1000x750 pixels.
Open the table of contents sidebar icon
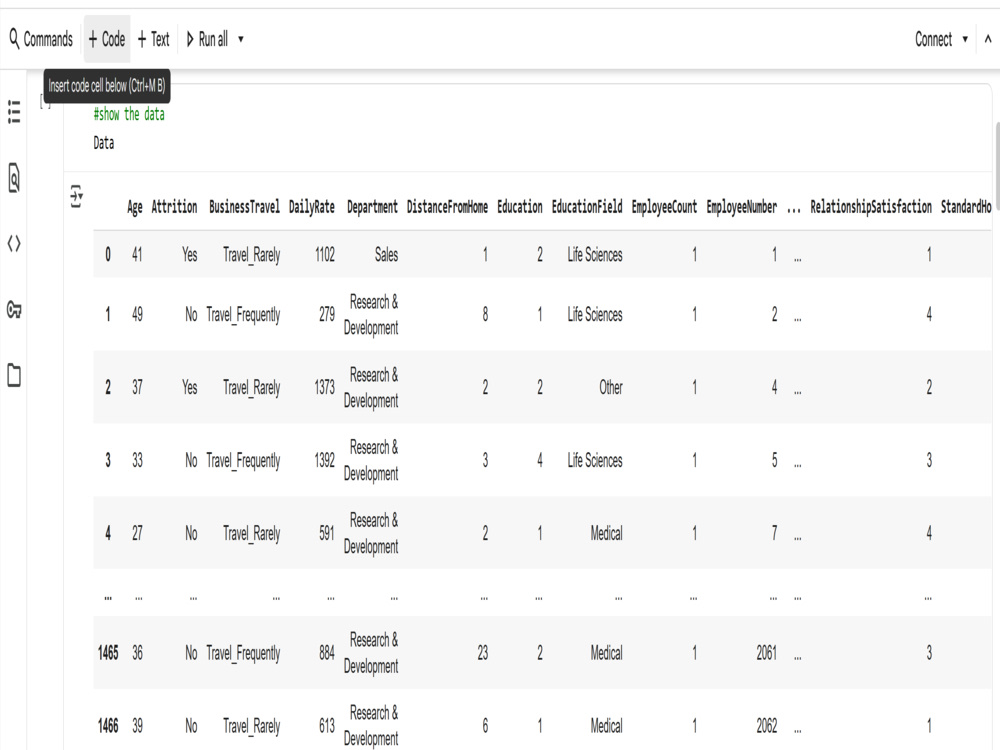pyautogui.click(x=14, y=112)
